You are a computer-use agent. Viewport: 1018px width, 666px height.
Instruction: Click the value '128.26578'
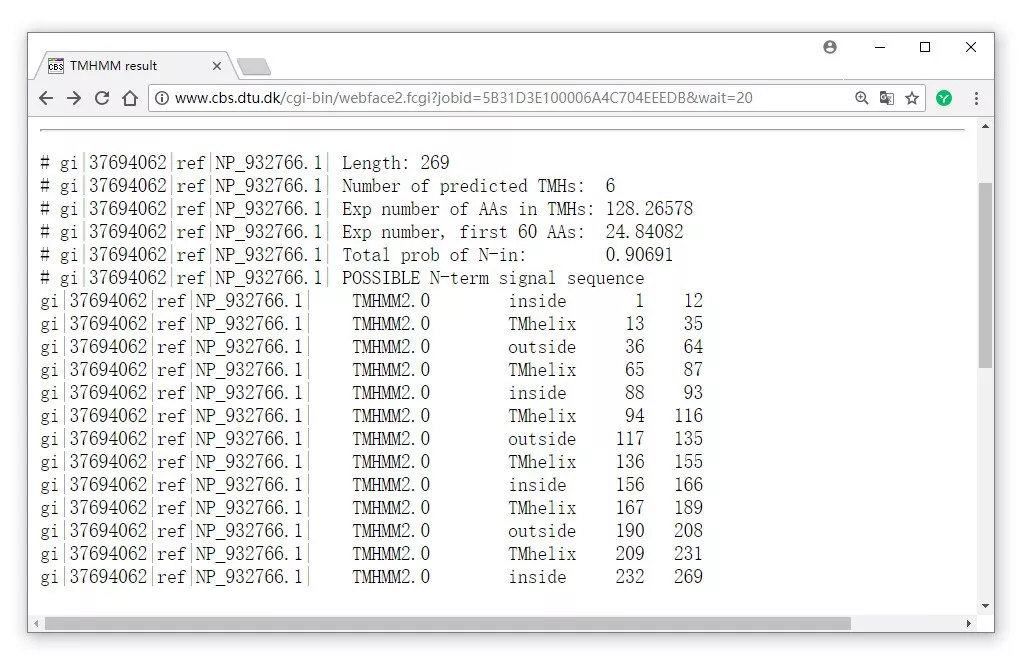coord(649,209)
